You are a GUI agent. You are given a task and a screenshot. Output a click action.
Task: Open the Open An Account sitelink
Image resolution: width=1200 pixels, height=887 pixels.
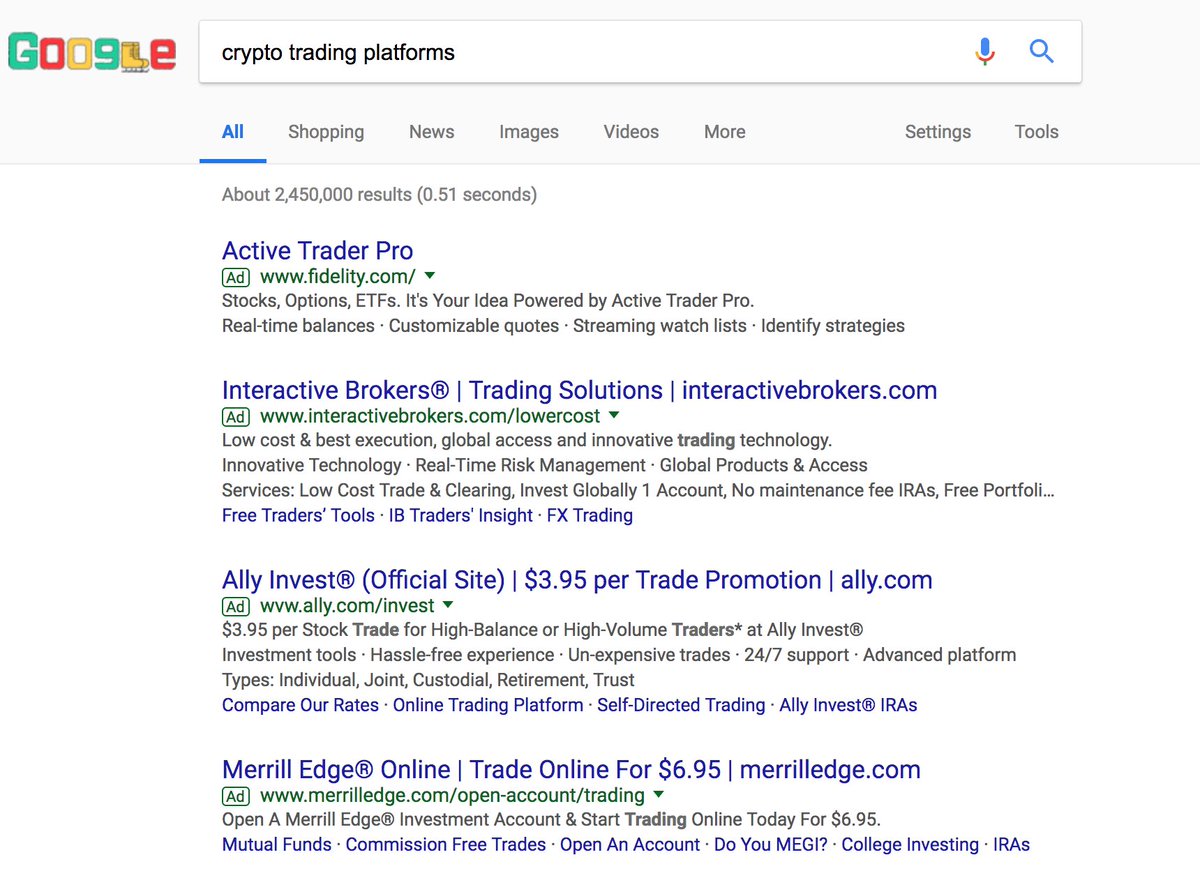[x=630, y=845]
